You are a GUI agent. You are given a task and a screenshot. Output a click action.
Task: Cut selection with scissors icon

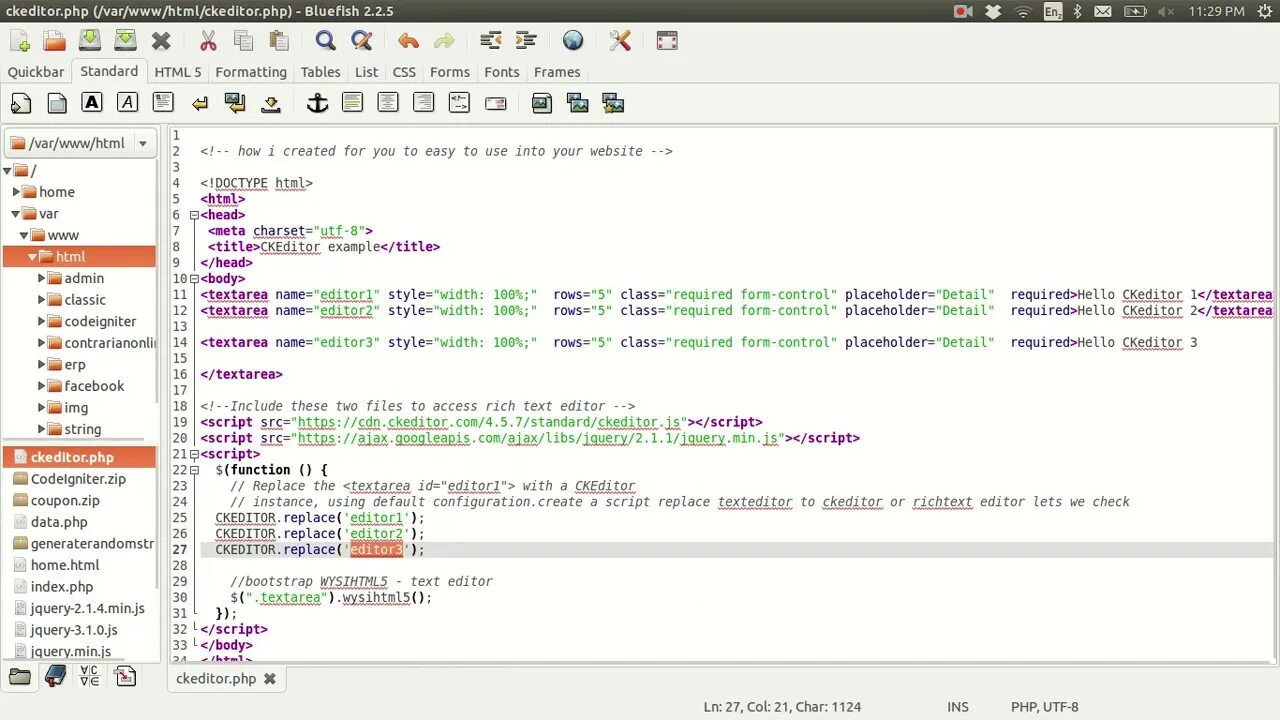tap(208, 41)
